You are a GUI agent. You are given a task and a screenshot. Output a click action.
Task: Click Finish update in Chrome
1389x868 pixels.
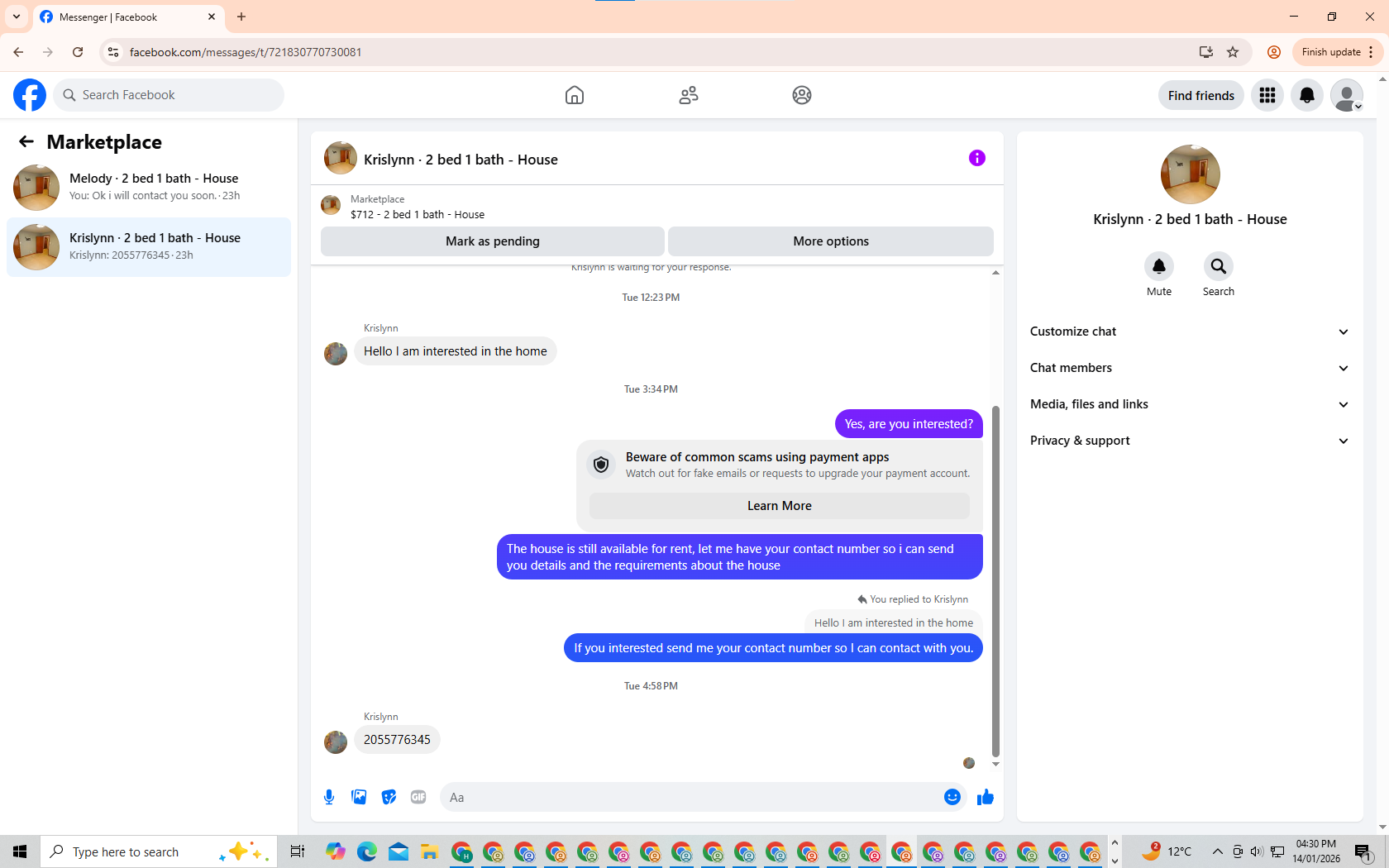tap(1336, 52)
